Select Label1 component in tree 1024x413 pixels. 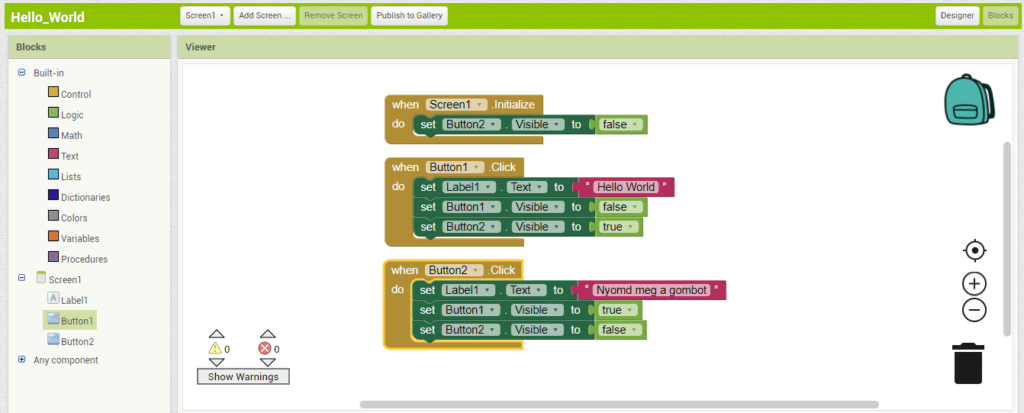[x=67, y=300]
